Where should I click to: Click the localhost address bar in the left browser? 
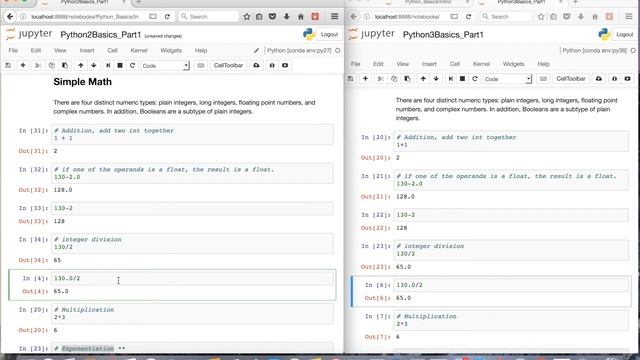point(85,17)
